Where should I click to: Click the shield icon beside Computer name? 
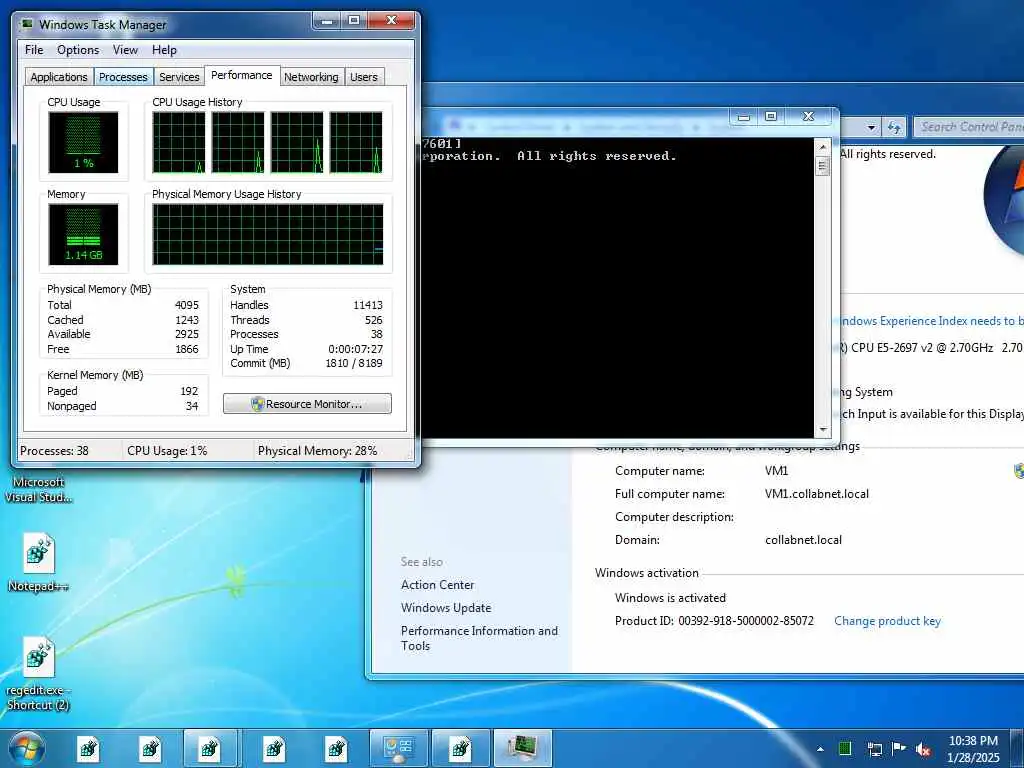1019,471
